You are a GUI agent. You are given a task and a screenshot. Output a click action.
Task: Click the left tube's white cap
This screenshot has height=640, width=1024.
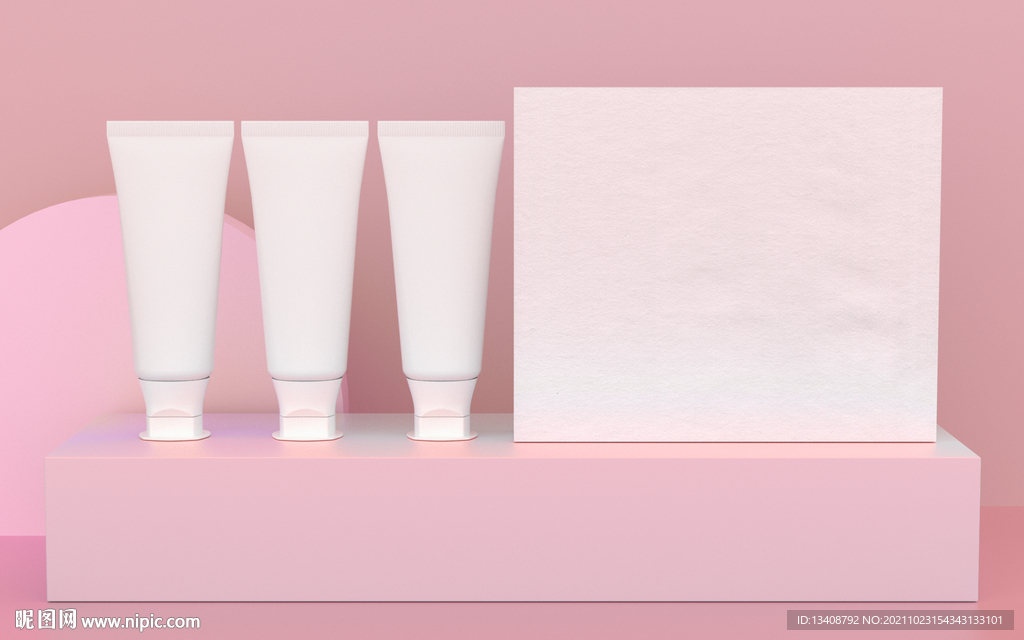(174, 412)
